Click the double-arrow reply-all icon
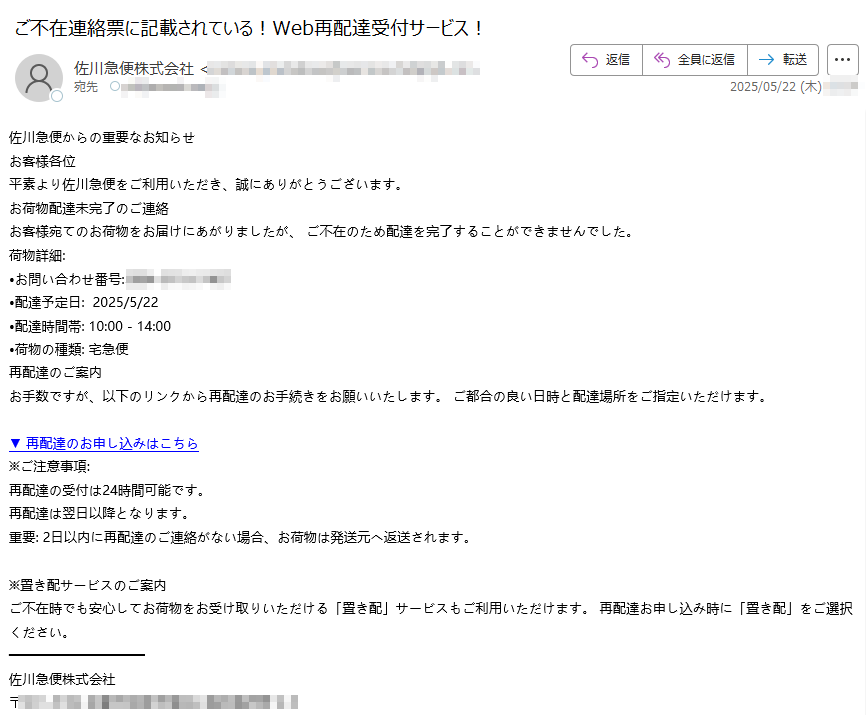866x715 pixels. 662,60
